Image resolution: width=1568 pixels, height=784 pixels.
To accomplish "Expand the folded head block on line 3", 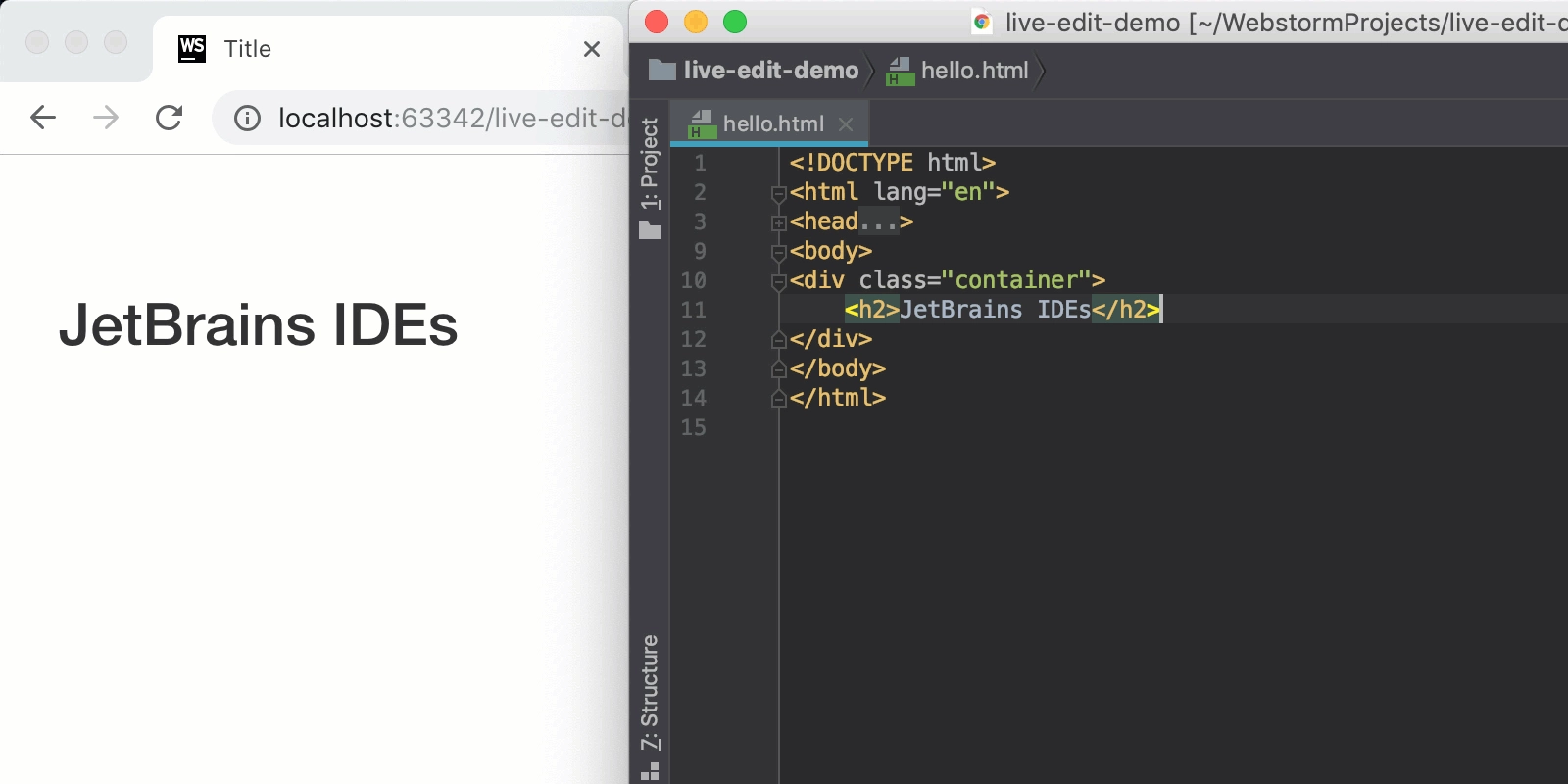I will tap(779, 223).
